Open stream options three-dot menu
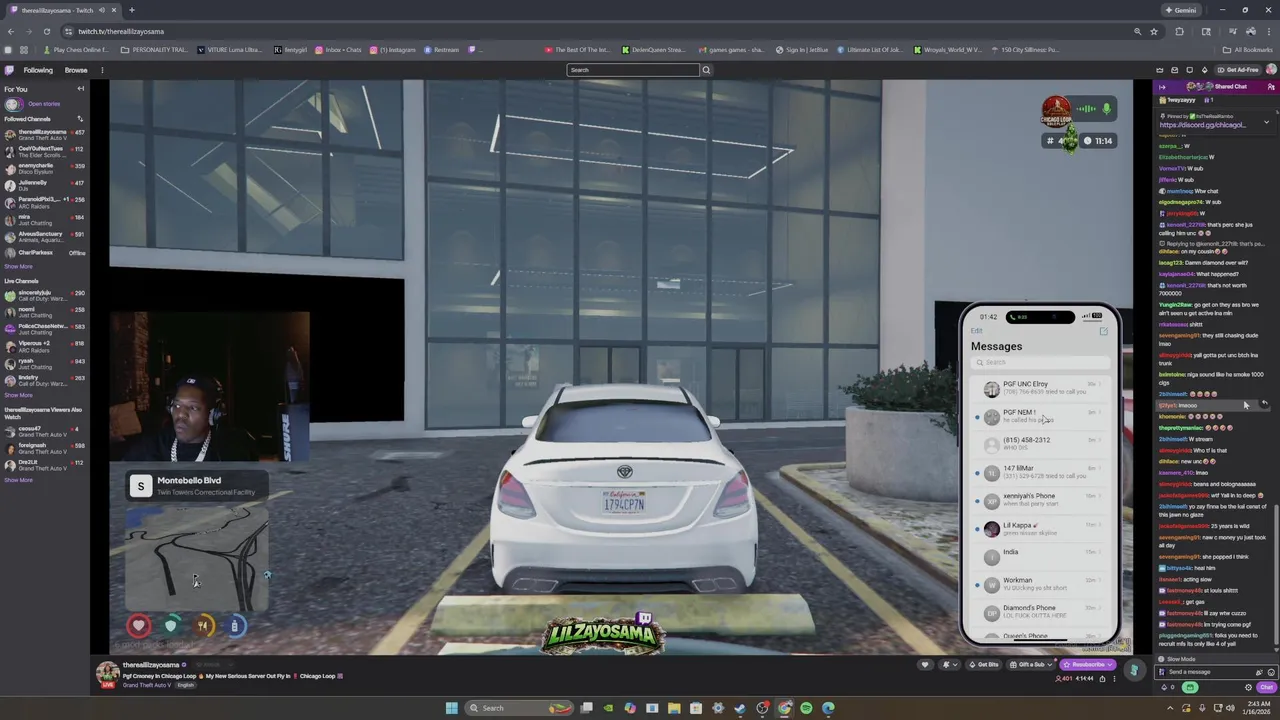The image size is (1280, 720). [1114, 679]
